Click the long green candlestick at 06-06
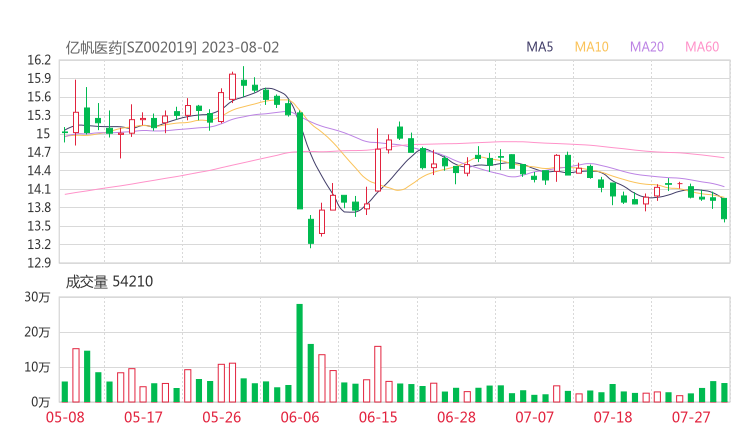The width and height of the screenshot is (740, 440). click(300, 161)
